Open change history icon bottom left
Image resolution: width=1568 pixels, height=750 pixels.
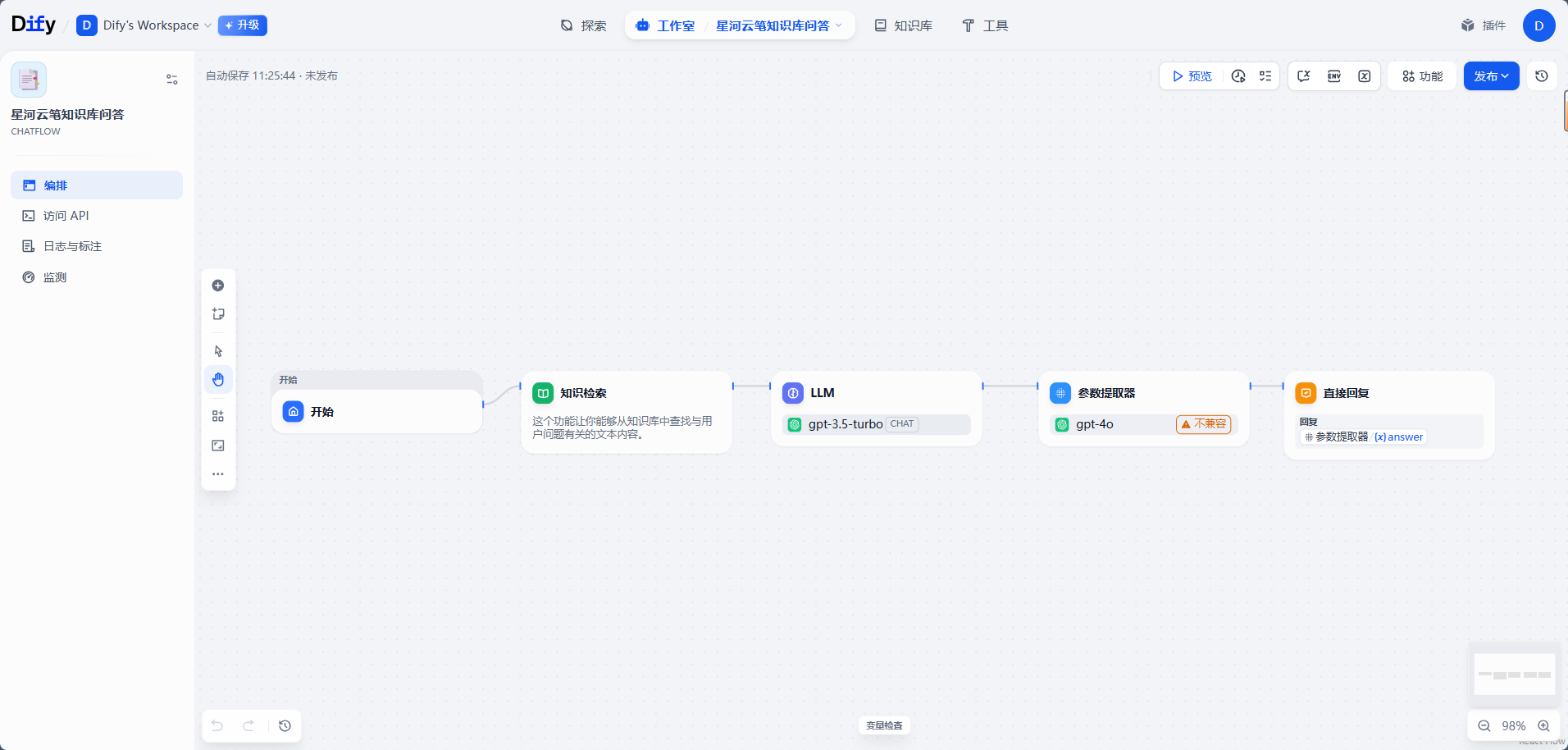coord(285,725)
